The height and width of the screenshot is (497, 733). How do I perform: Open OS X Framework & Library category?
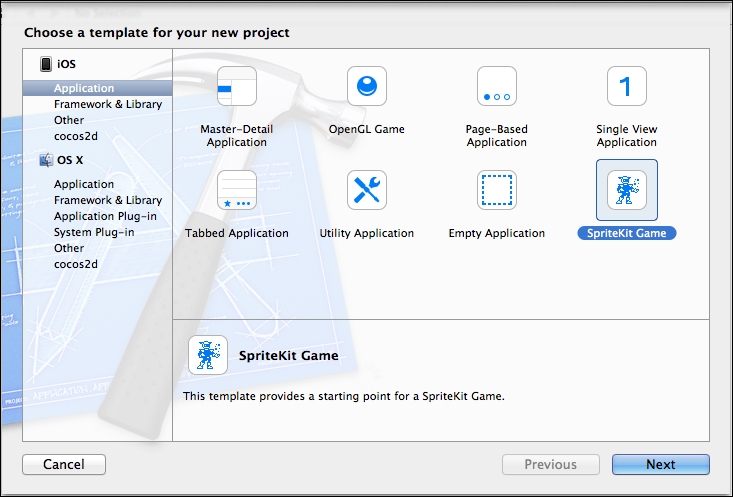coord(108,200)
